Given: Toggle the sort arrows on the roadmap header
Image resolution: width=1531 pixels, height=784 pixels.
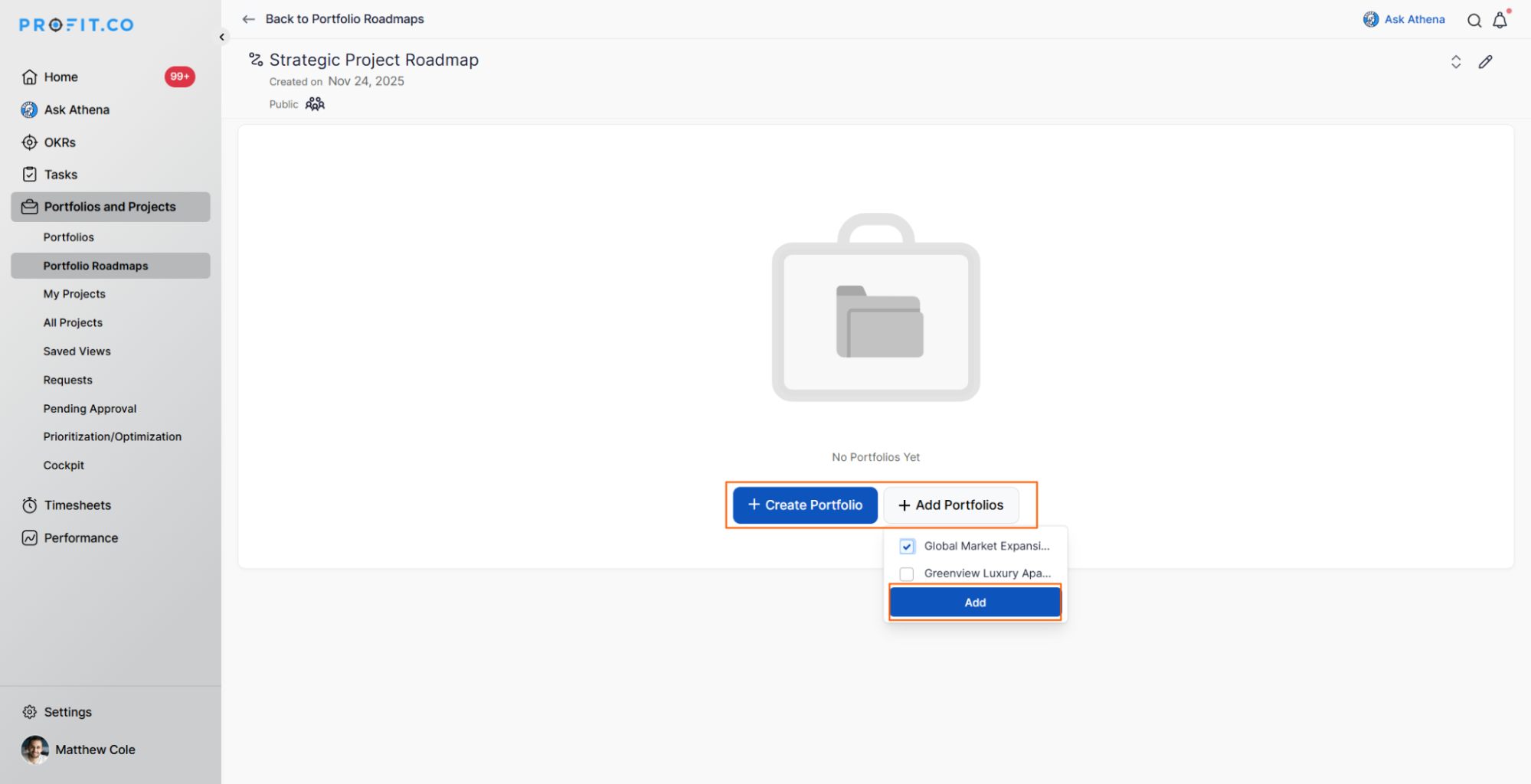Looking at the screenshot, I should click(1455, 61).
